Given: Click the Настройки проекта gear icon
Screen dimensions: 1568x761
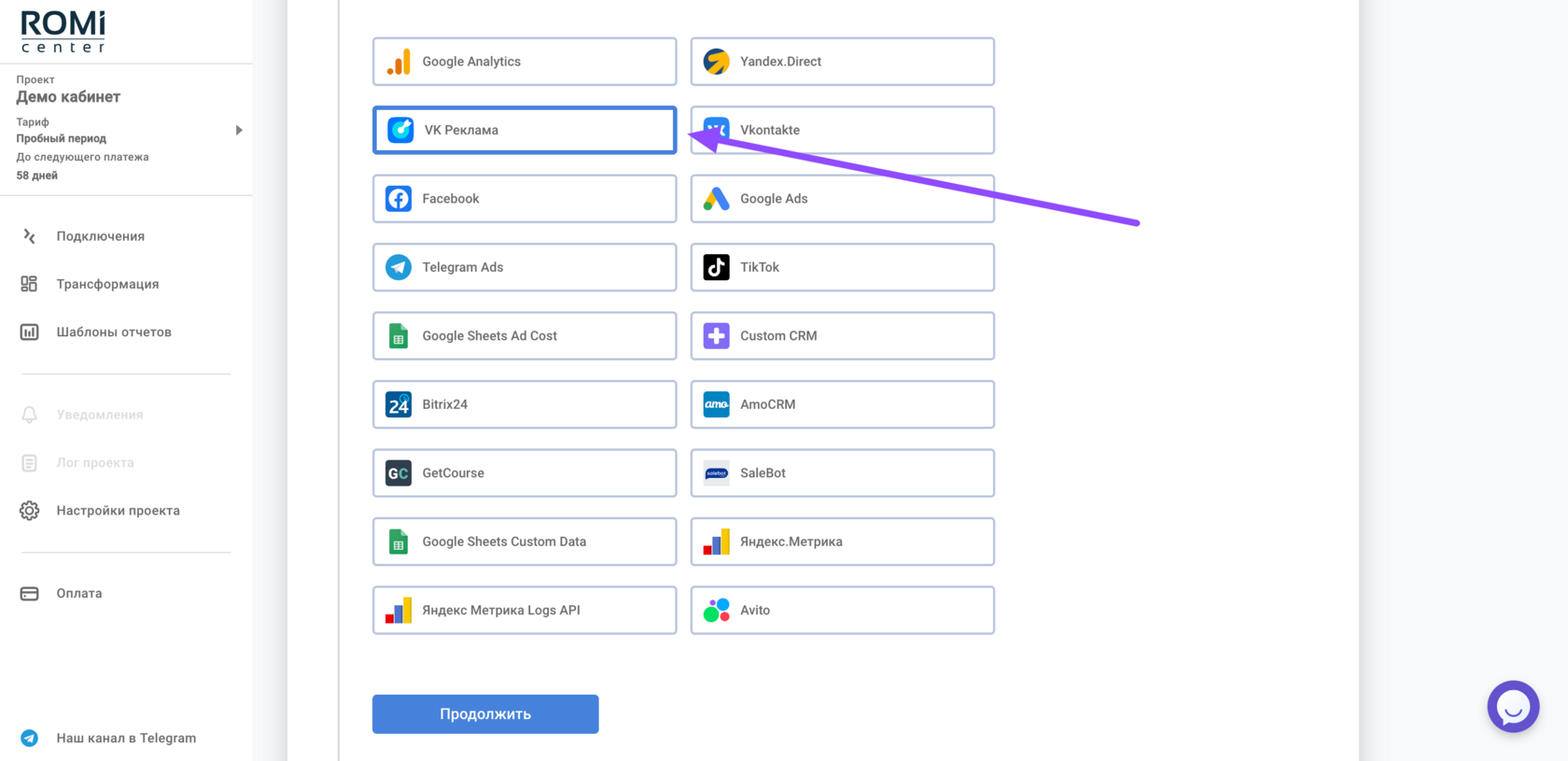Looking at the screenshot, I should (30, 511).
